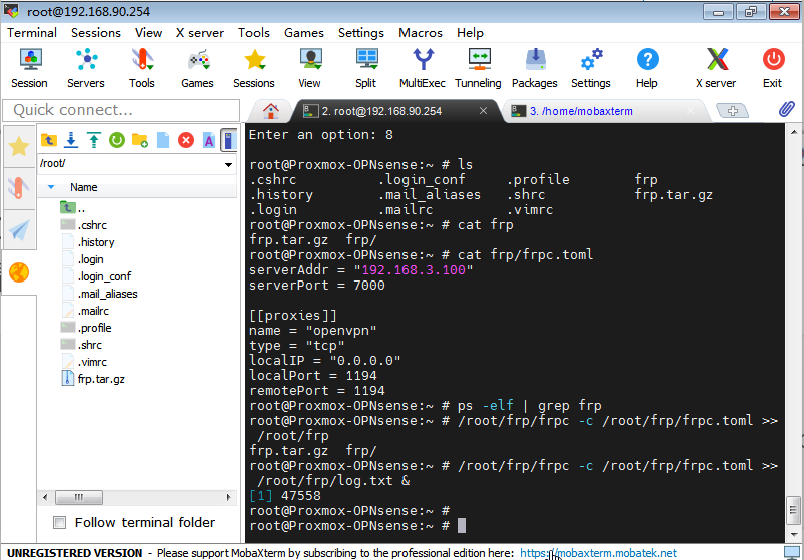Open the Packages icon
The image size is (804, 560).
(x=534, y=67)
